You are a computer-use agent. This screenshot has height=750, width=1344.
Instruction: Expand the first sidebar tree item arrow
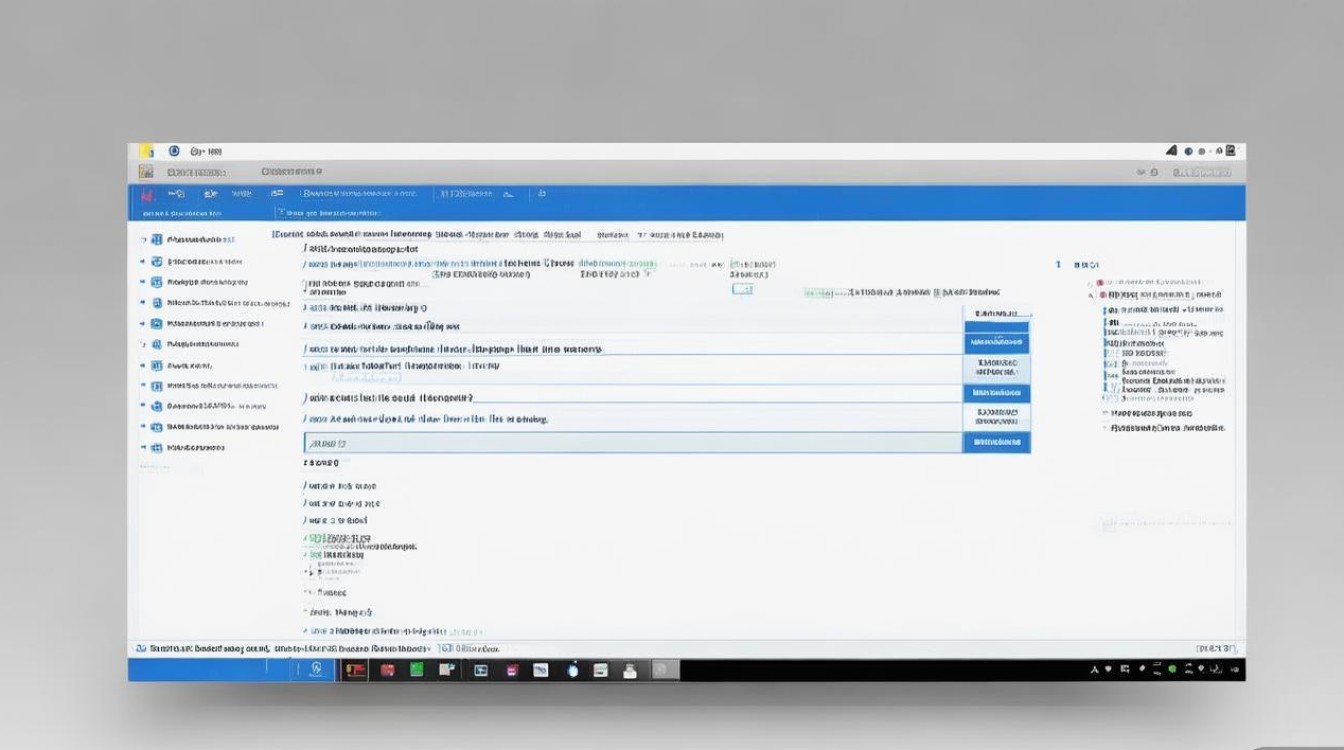[143, 240]
